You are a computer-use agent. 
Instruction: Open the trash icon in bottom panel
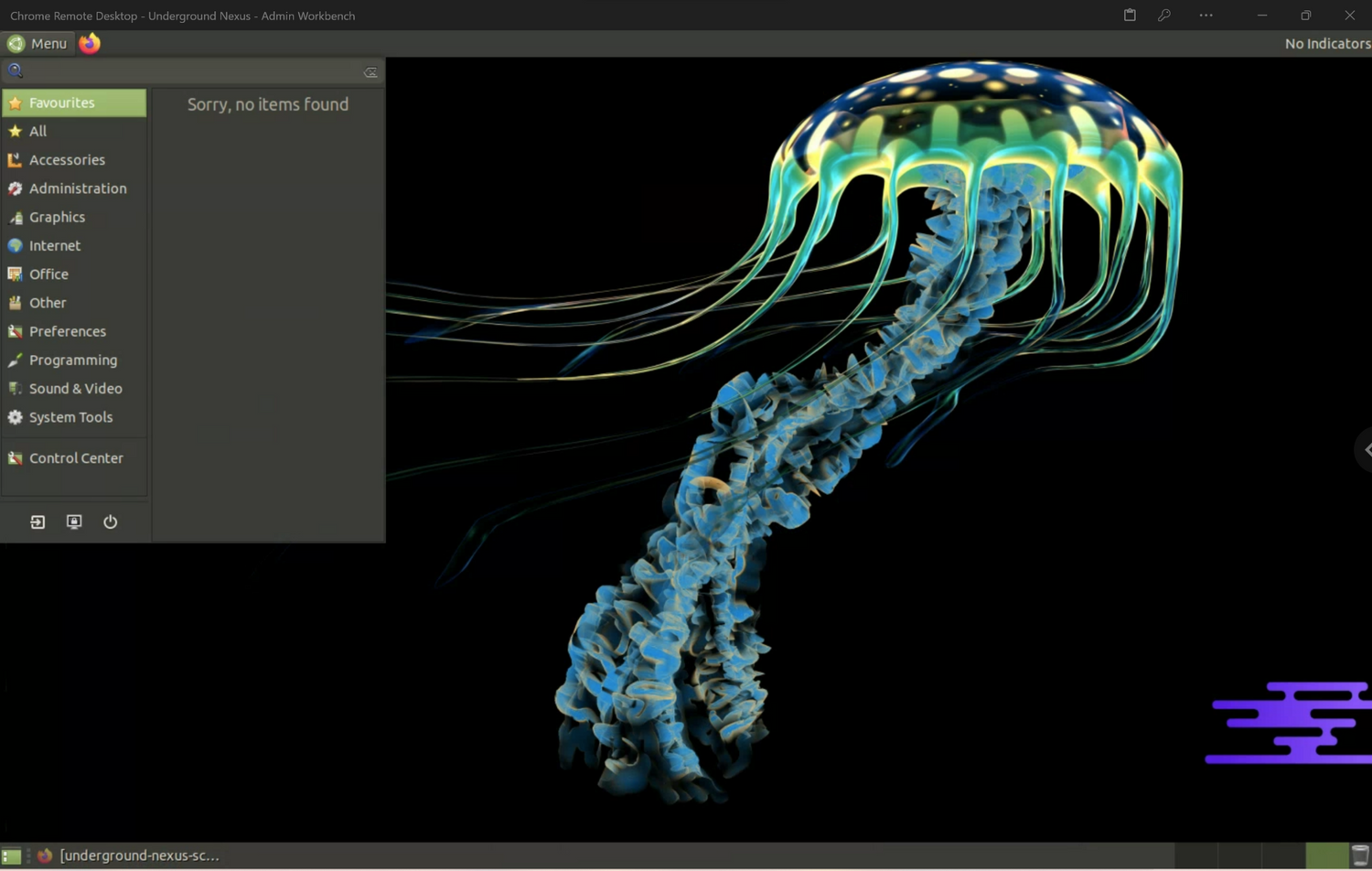(x=1360, y=856)
